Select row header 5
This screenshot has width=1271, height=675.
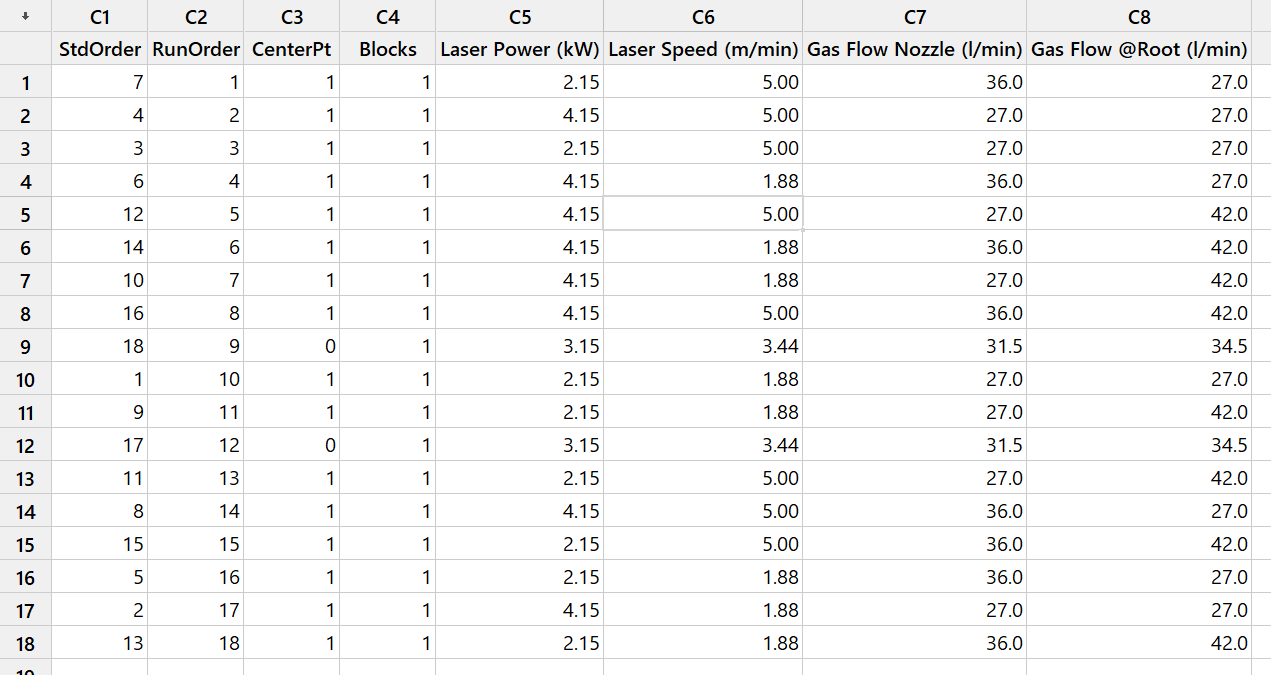click(x=25, y=214)
